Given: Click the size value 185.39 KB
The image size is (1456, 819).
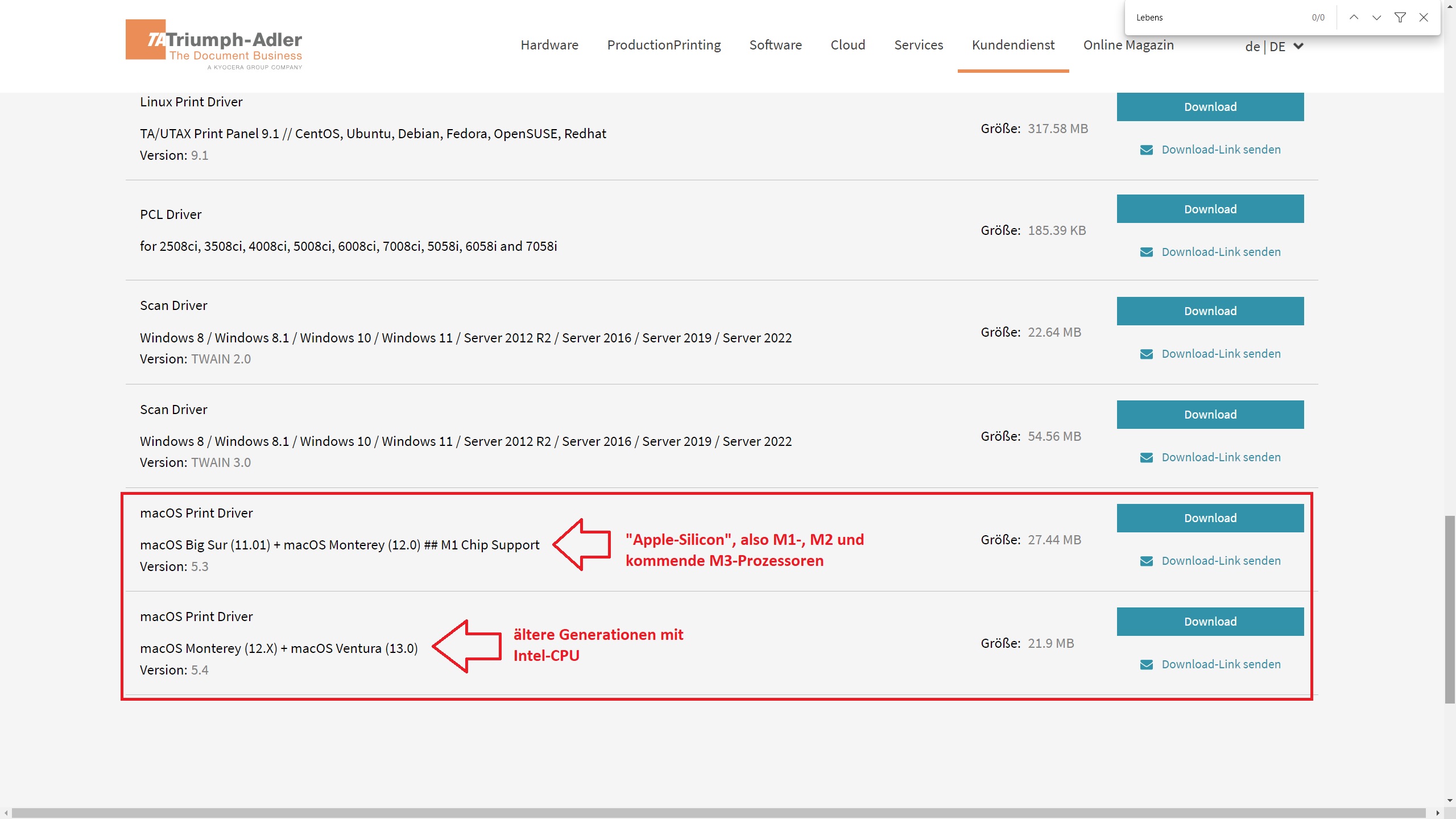Looking at the screenshot, I should click(1057, 230).
